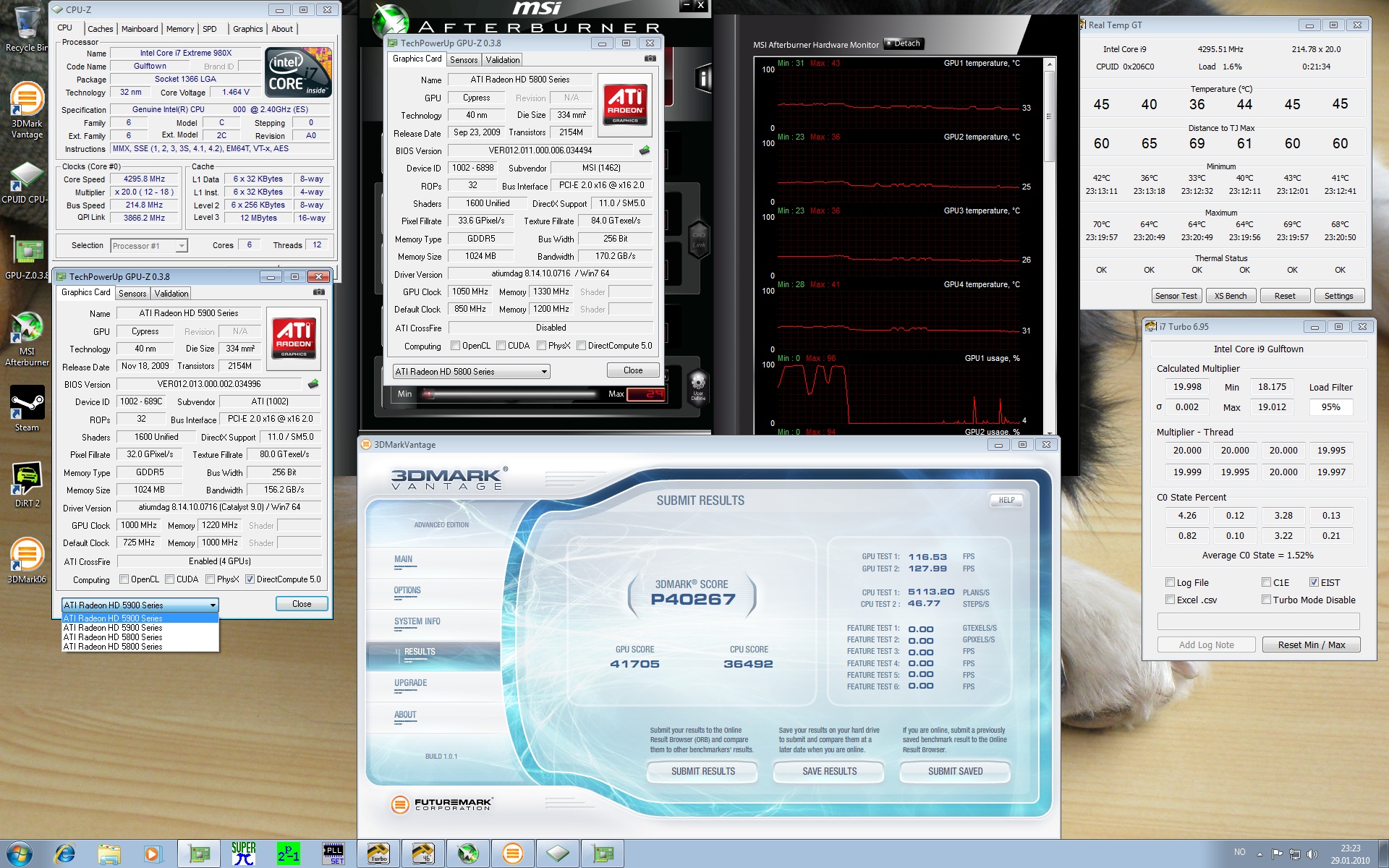Open the DiRT 2 desktop shortcut
The width and height of the screenshot is (1389, 868).
pos(27,485)
